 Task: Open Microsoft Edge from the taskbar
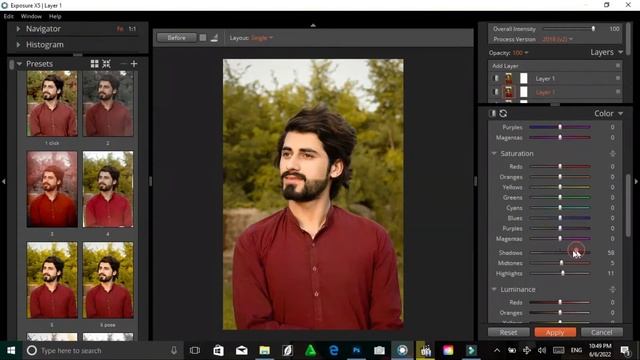coord(333,350)
